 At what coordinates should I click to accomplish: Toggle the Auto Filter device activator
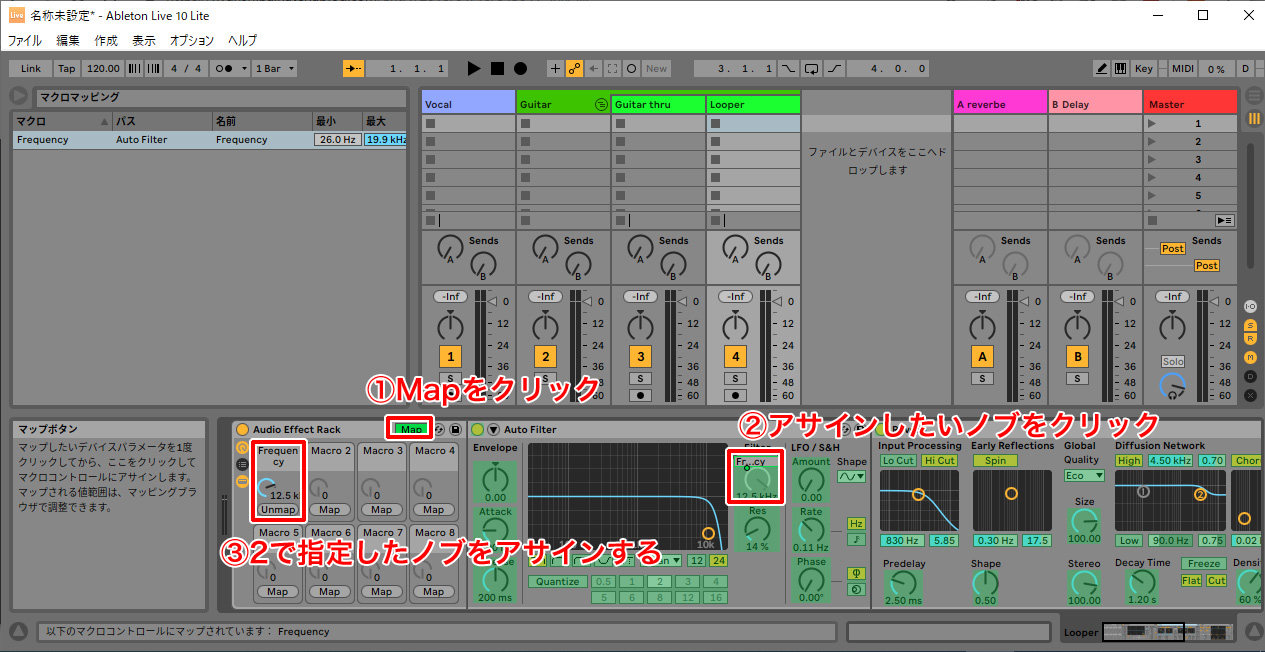coord(477,429)
